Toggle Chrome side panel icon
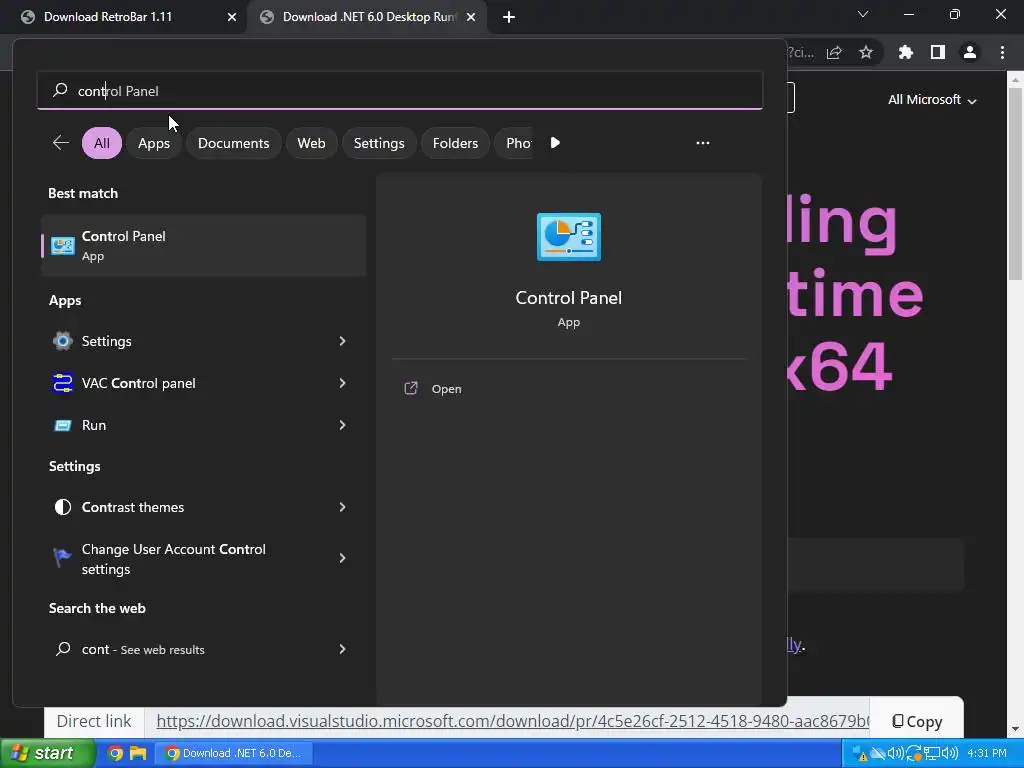The height and width of the screenshot is (768, 1024). 938,52
